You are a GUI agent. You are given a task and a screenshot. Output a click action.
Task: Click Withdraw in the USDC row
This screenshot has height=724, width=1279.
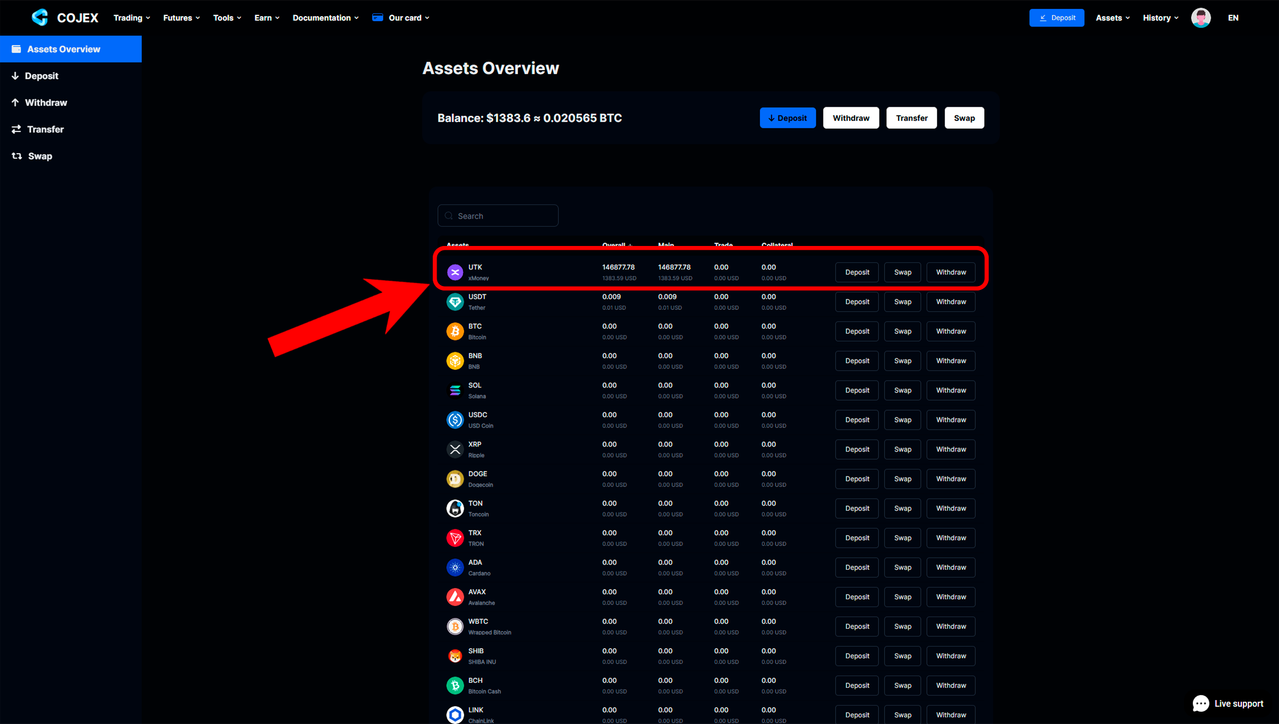click(x=951, y=420)
